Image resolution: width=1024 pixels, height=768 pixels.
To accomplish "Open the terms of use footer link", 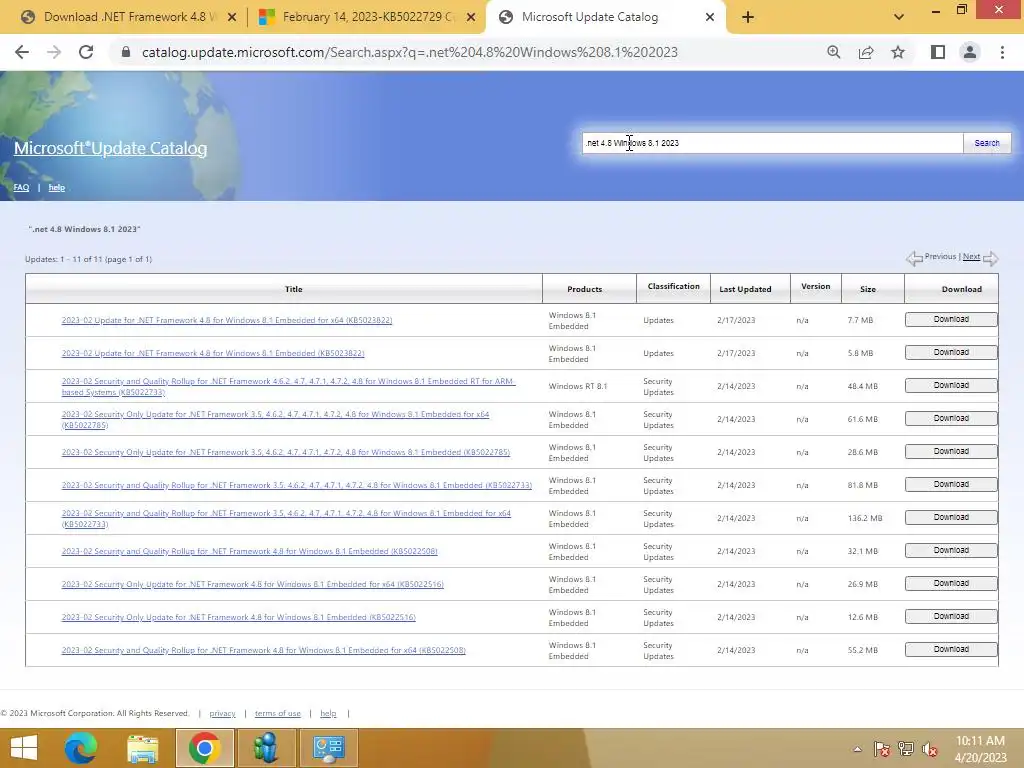I will click(278, 713).
